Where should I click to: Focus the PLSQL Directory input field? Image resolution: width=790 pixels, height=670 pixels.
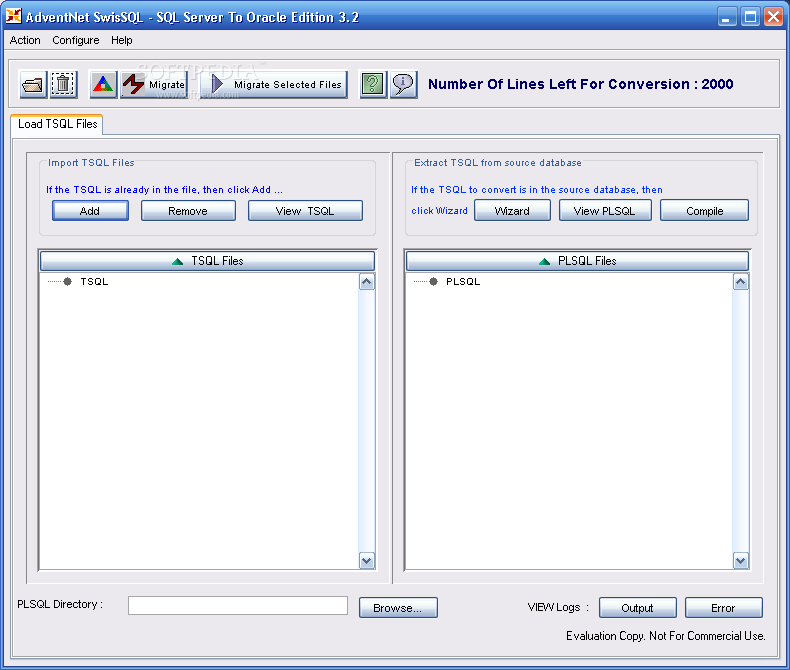[238, 606]
